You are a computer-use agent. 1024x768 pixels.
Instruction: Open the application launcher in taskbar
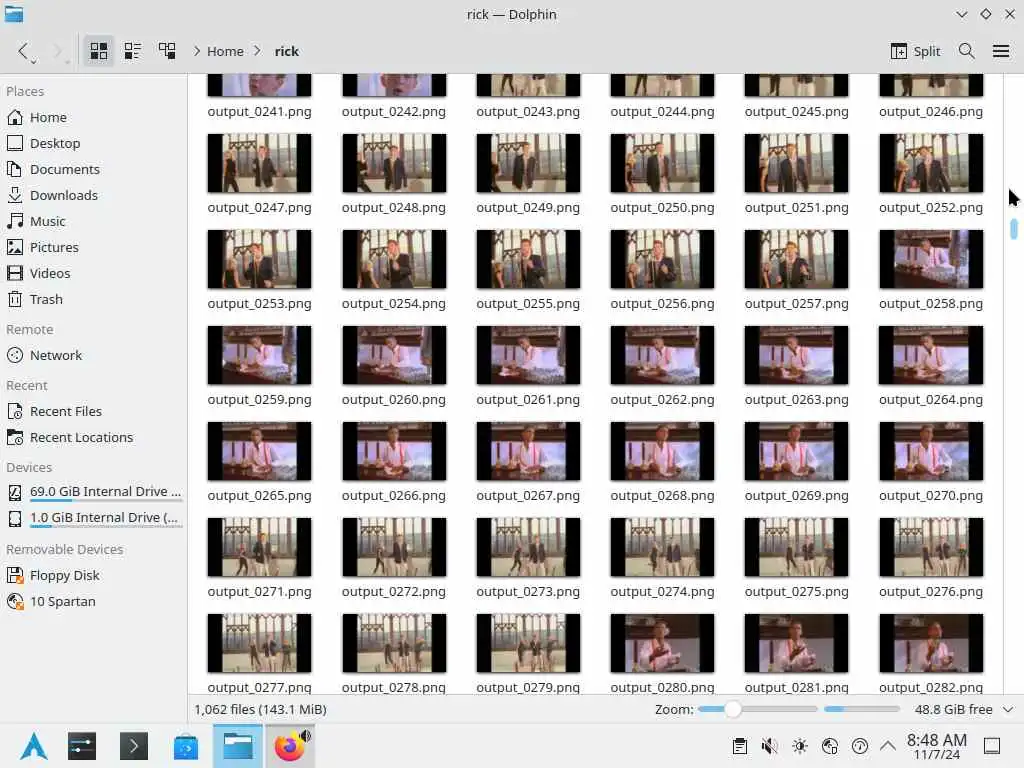[x=33, y=746]
